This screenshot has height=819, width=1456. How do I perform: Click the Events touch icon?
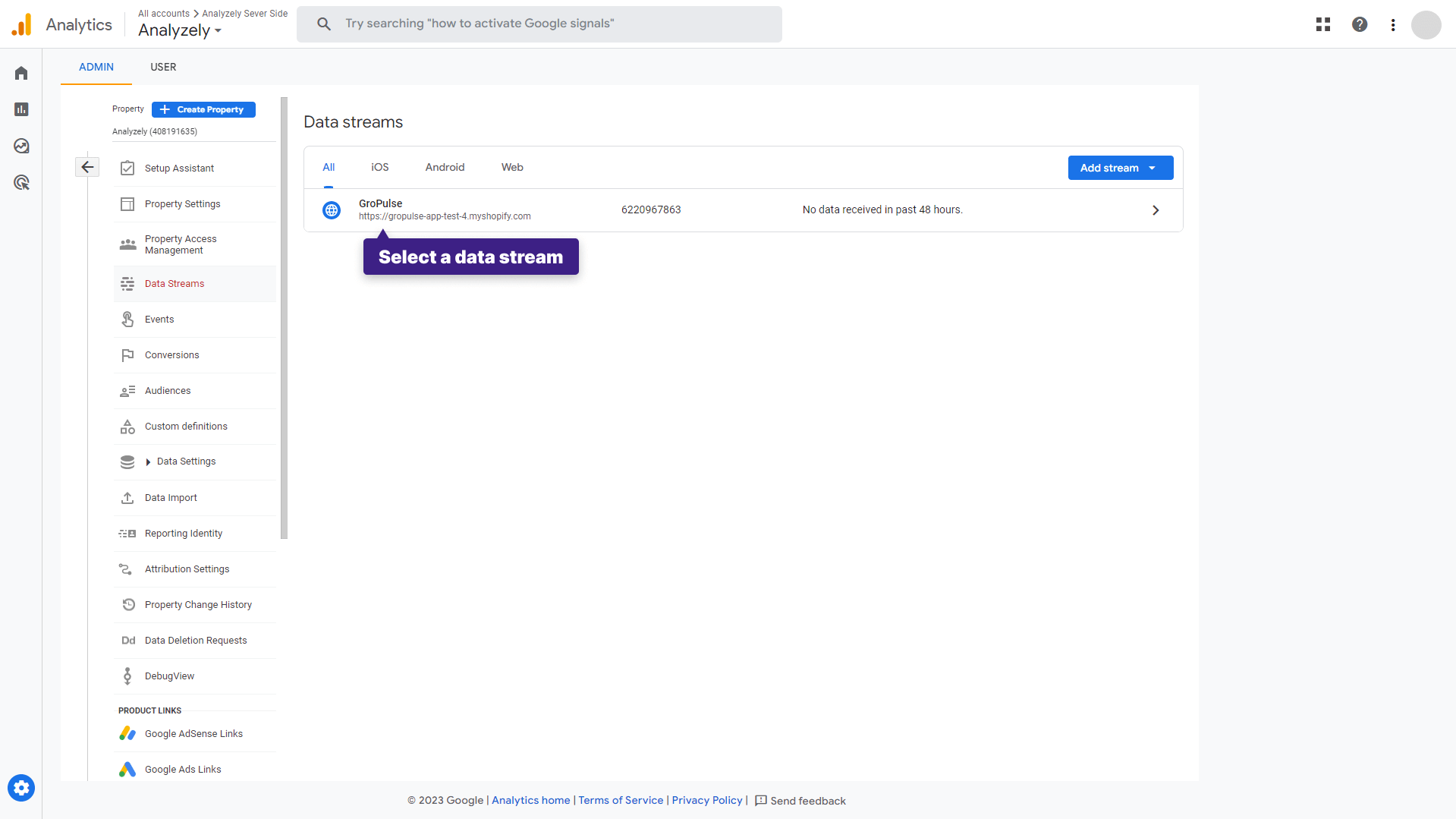127,320
